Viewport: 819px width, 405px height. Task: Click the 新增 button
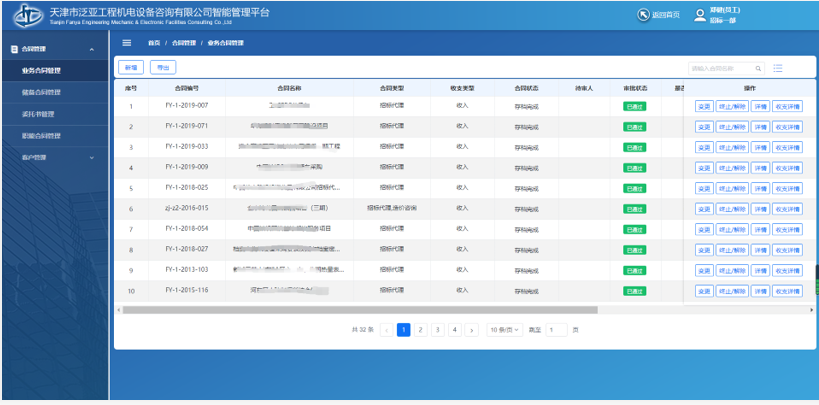coord(130,68)
